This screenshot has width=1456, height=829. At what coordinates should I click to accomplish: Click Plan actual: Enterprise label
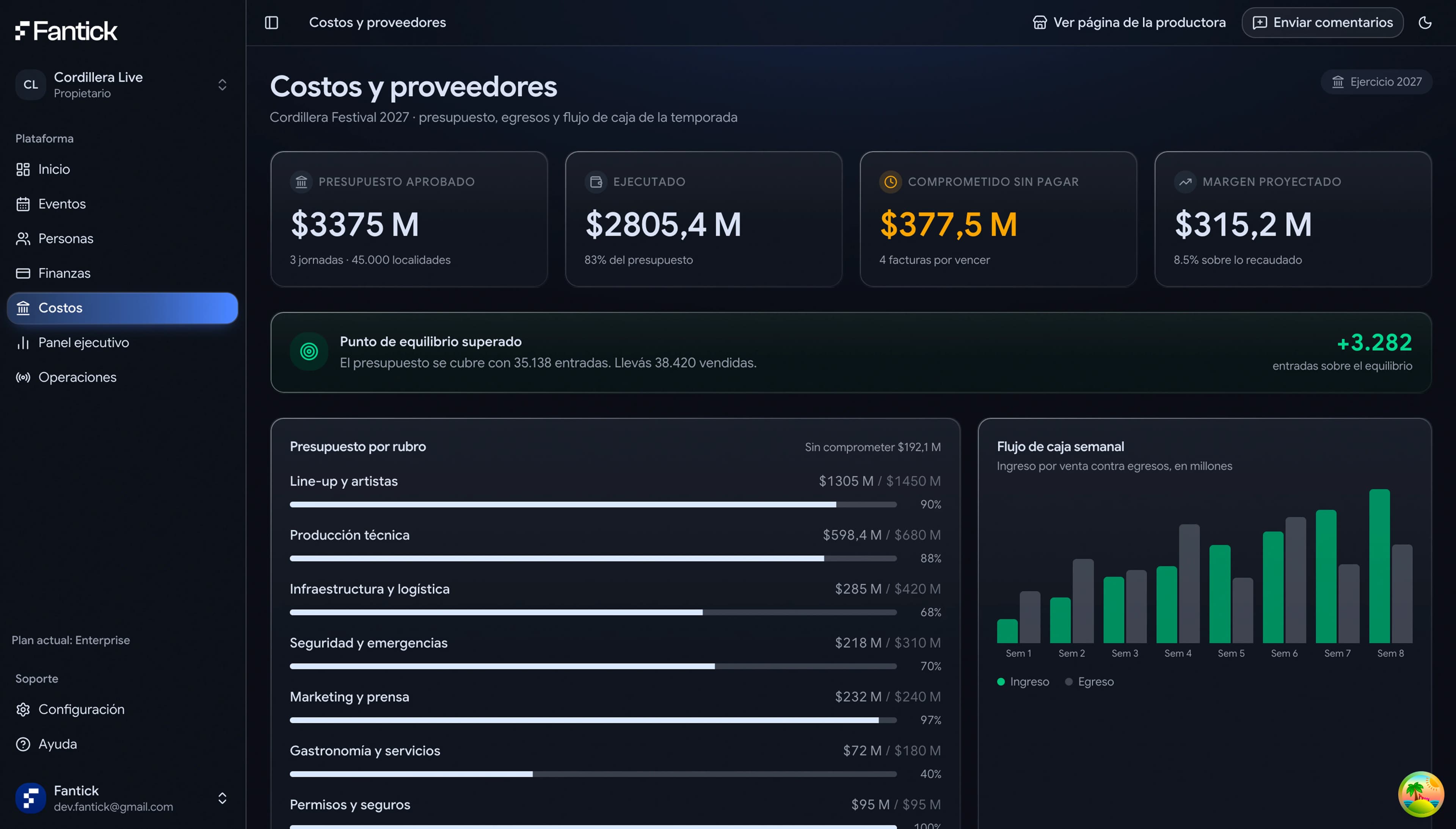71,641
